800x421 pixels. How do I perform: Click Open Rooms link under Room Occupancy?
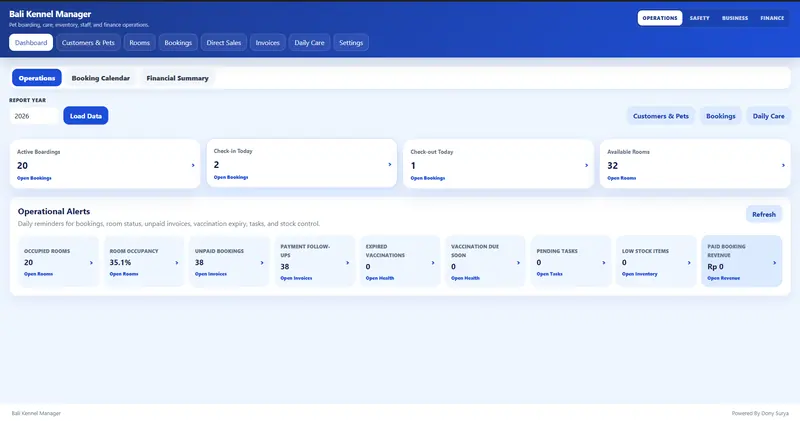124,274
